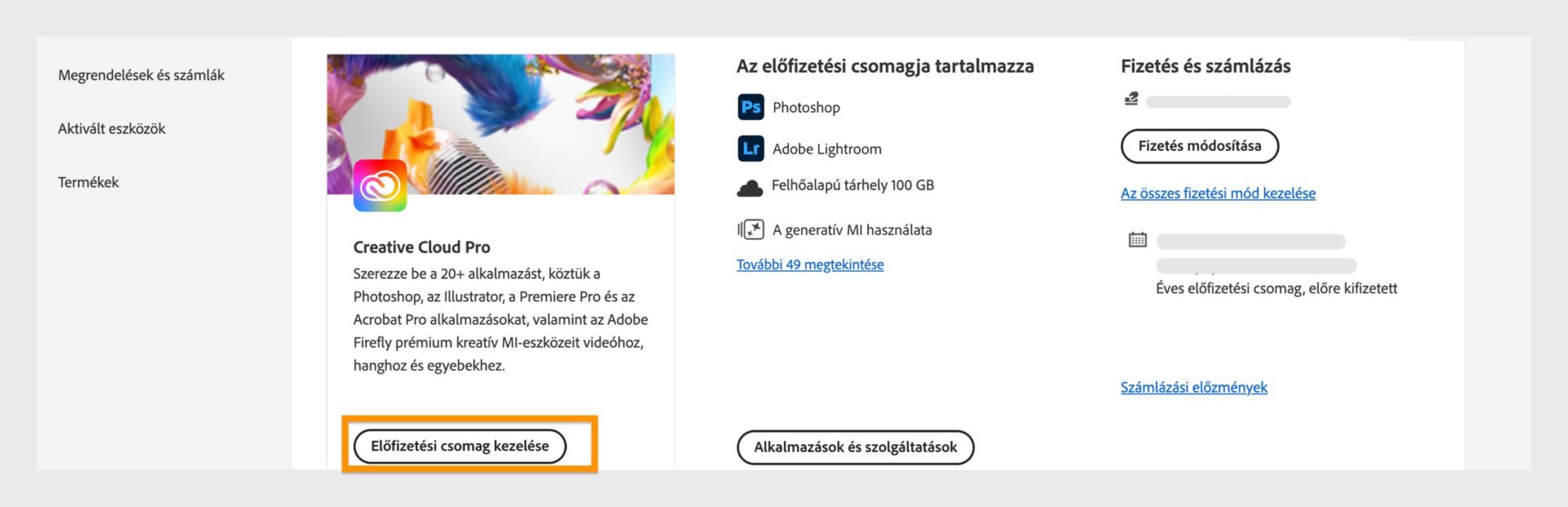The image size is (1568, 507).
Task: Open "Számlázási előzmények" billing history
Action: pyautogui.click(x=1193, y=387)
